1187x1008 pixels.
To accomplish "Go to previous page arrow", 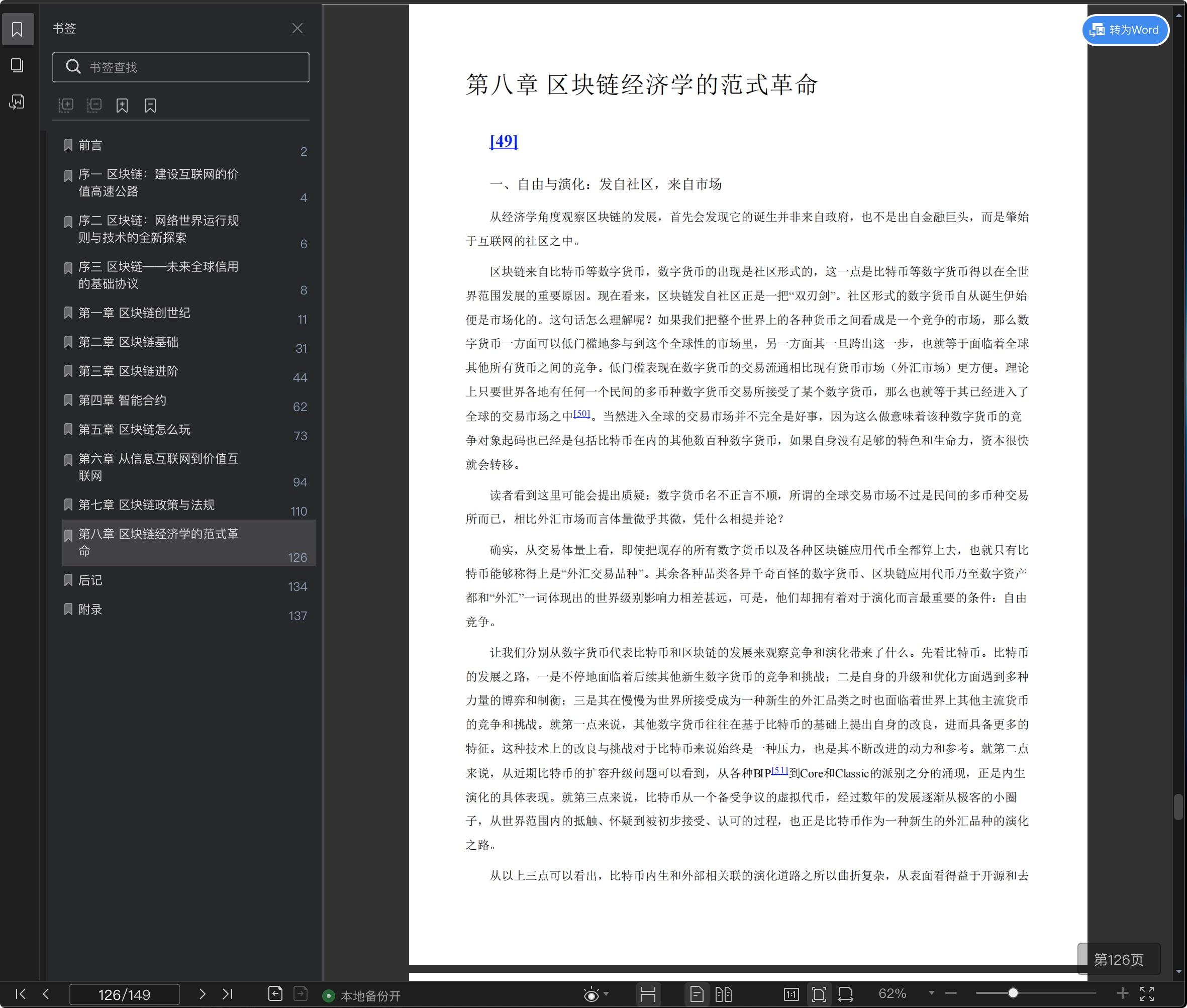I will pos(46,994).
